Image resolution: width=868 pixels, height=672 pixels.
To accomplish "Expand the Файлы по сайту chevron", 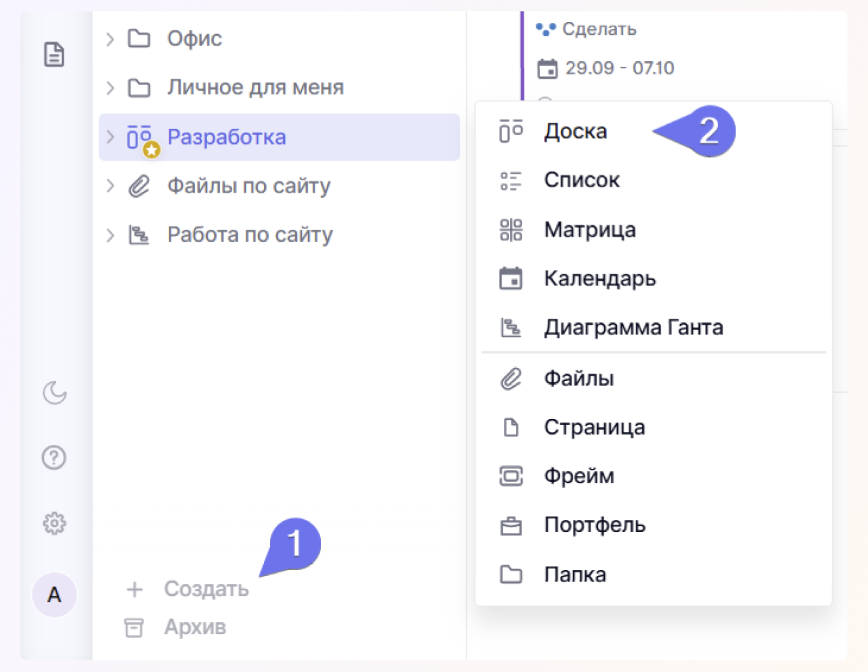I will [111, 186].
